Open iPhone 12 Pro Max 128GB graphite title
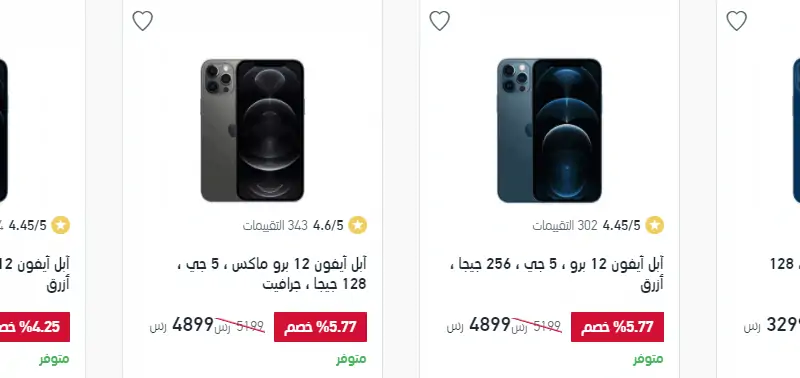Screen dimensions: 800x378 [x=271, y=274]
